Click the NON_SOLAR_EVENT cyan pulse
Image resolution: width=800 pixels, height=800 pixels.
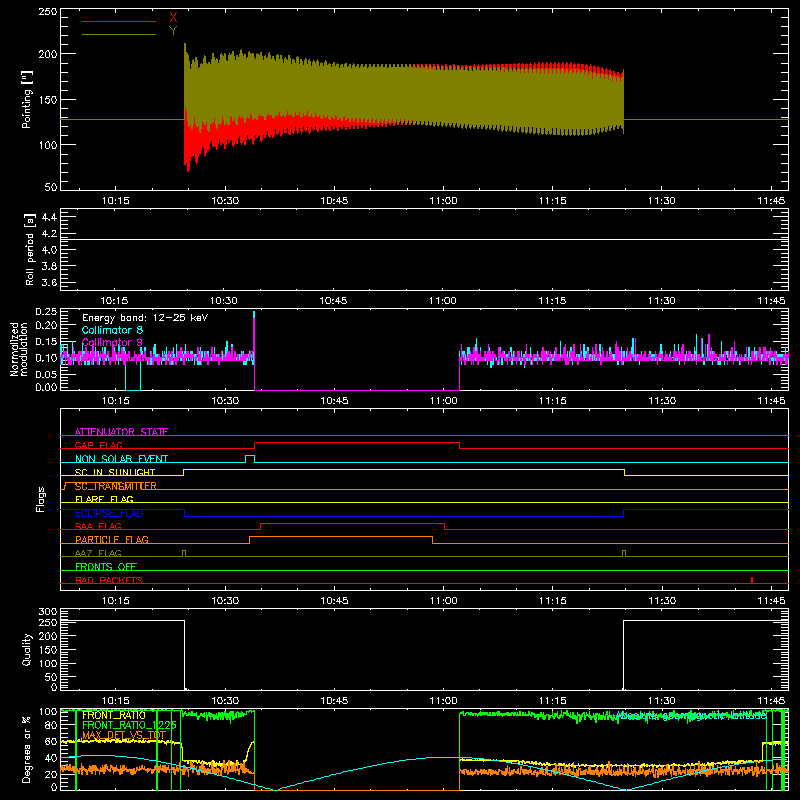coord(250,459)
